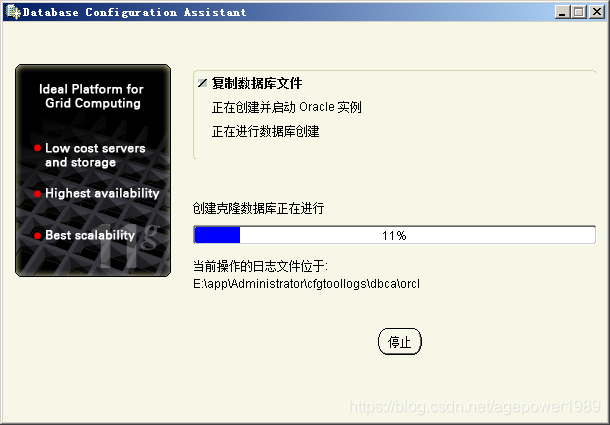The width and height of the screenshot is (610, 425).
Task: Select the 复制数据库文件 step
Action: pos(257,83)
